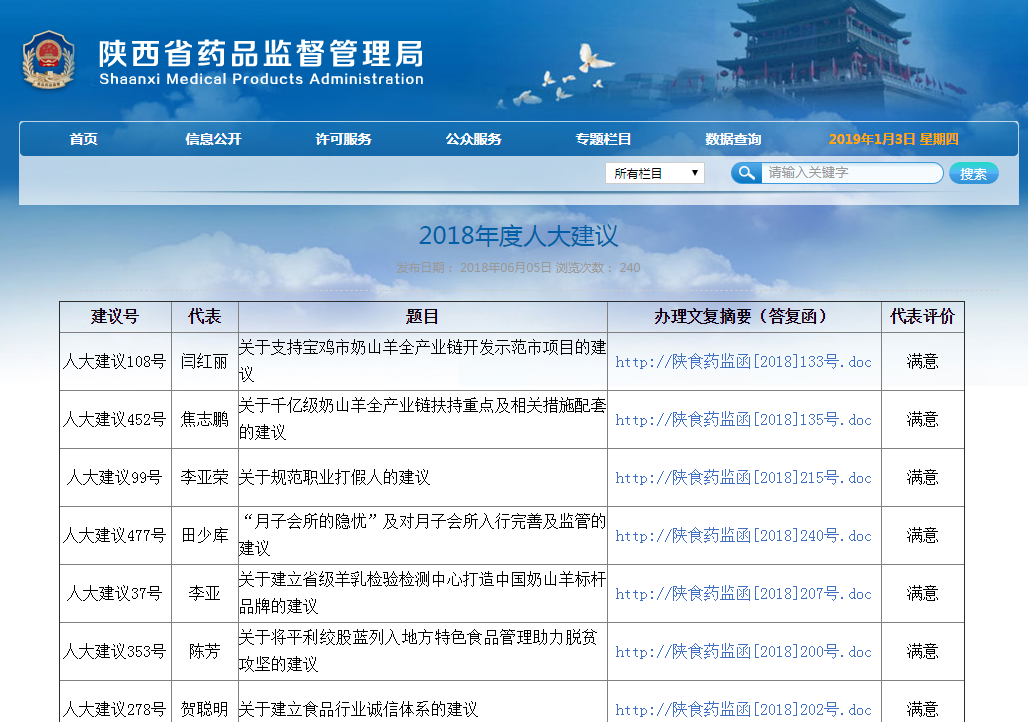Viewport: 1028px width, 722px height.
Task: Focus the 请输入关键字 search field
Action: (x=850, y=173)
